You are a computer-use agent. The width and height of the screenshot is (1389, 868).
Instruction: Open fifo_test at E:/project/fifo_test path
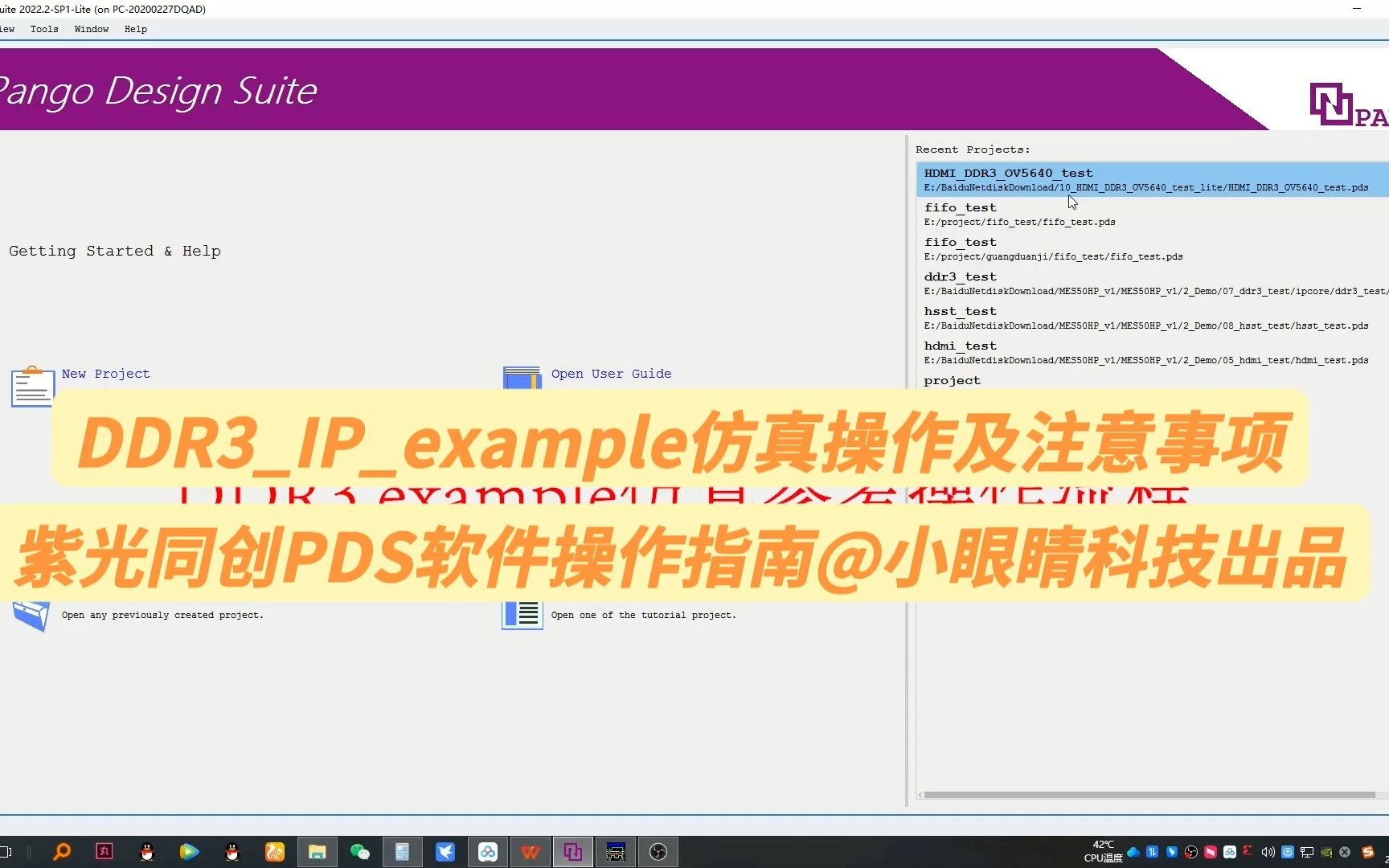[1153, 214]
